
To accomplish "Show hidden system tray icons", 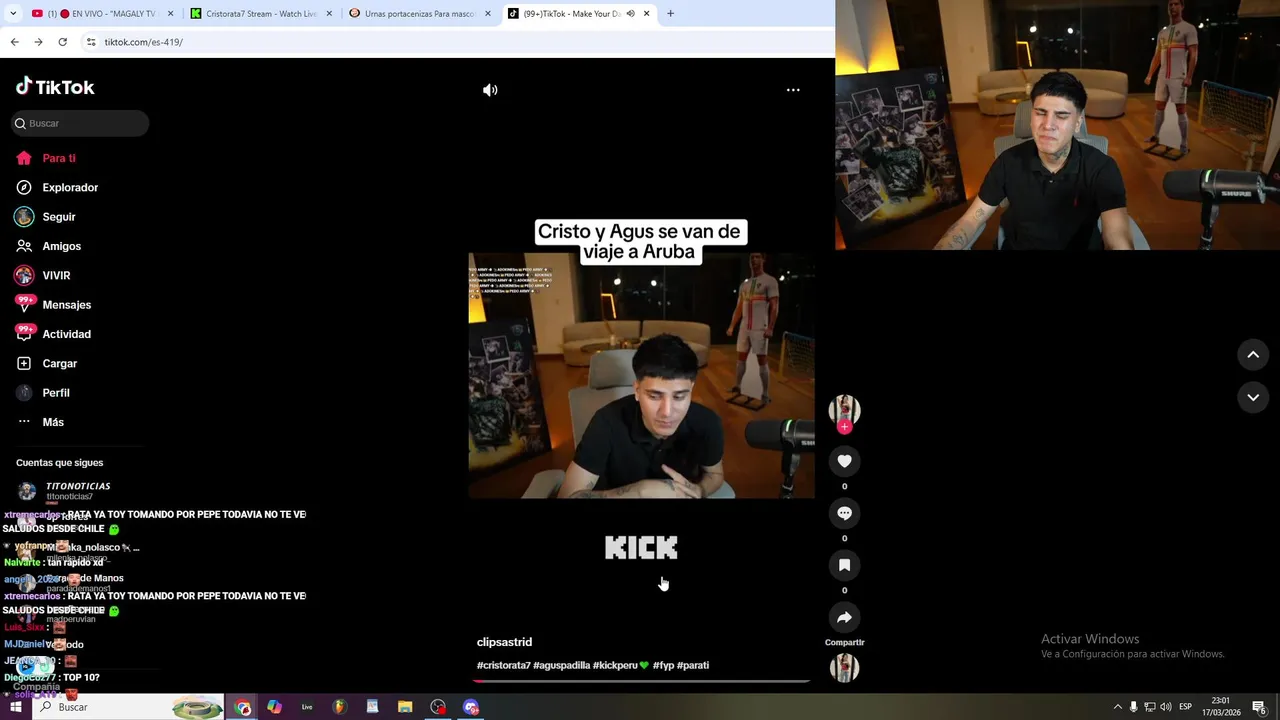I will (1117, 707).
